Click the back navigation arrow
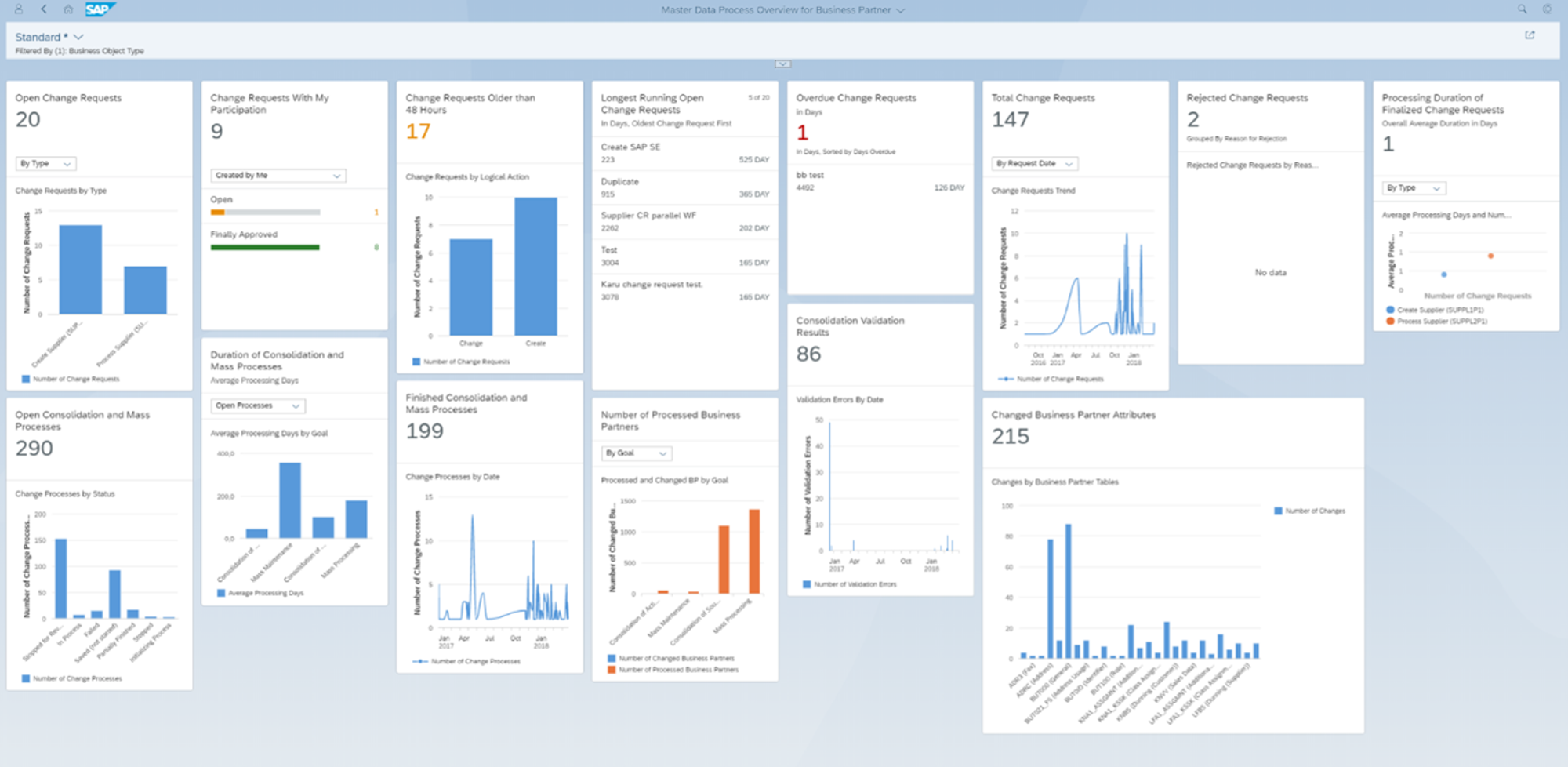This screenshot has height=767, width=1568. 42,9
